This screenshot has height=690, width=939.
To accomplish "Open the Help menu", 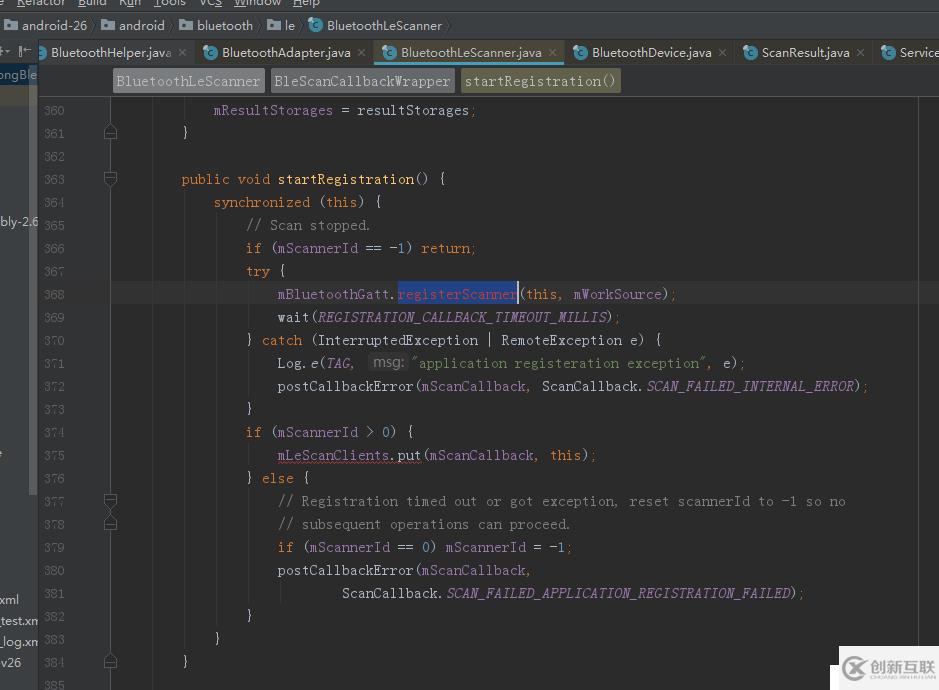I will pos(306,3).
